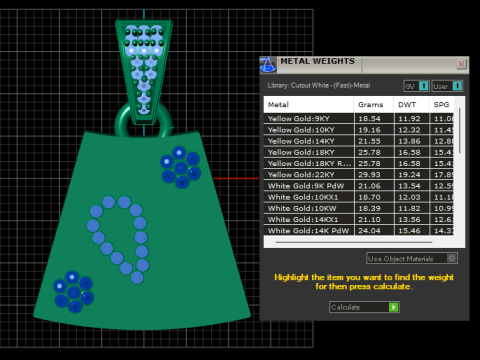Viewport: 480px width, 360px height.
Task: Select the teardrop gem outline
Action: pos(118,239)
